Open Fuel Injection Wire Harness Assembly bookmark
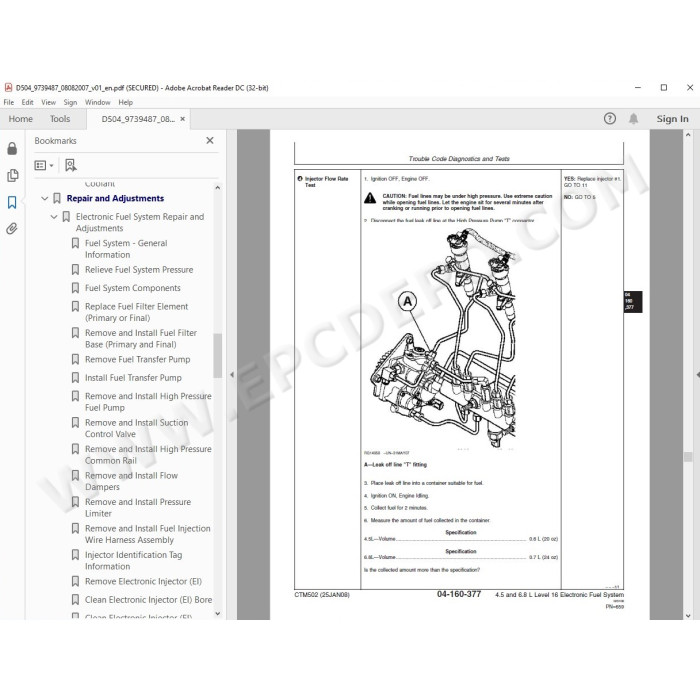 147,534
